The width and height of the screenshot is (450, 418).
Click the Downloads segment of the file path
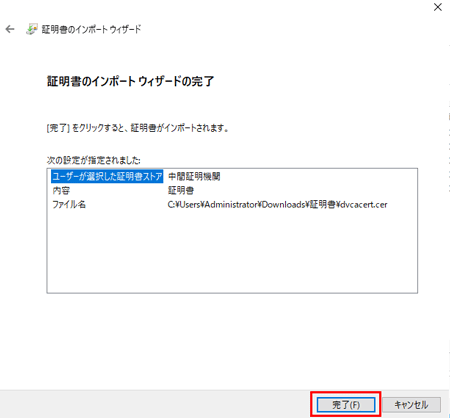click(x=284, y=204)
